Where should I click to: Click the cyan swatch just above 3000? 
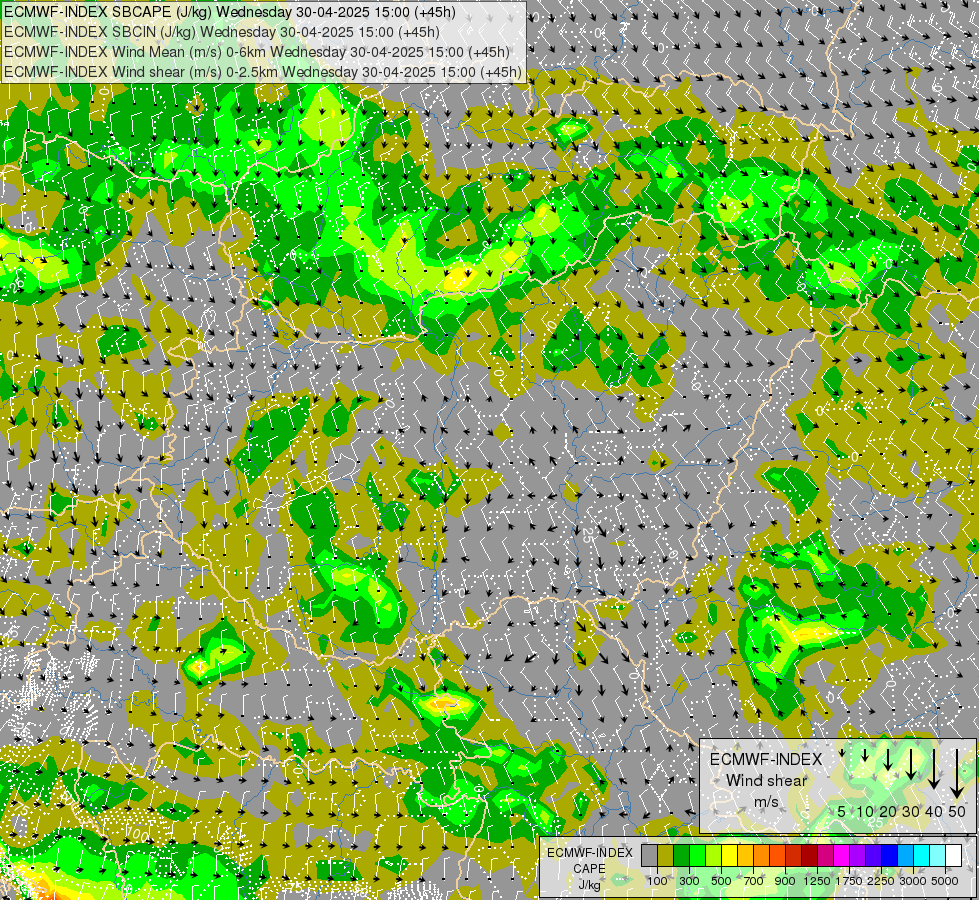922,856
